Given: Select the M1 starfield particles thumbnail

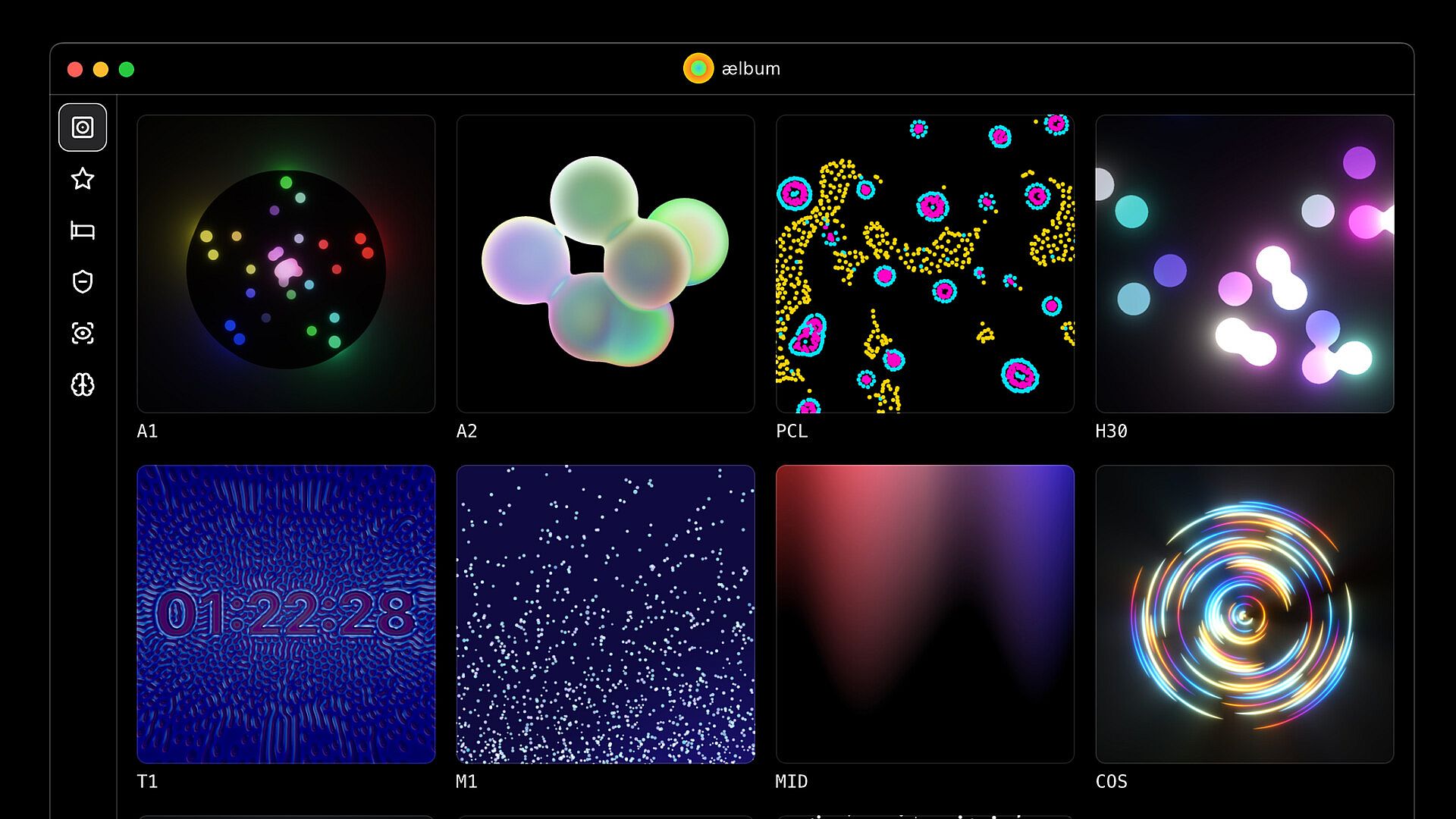Looking at the screenshot, I should point(605,614).
